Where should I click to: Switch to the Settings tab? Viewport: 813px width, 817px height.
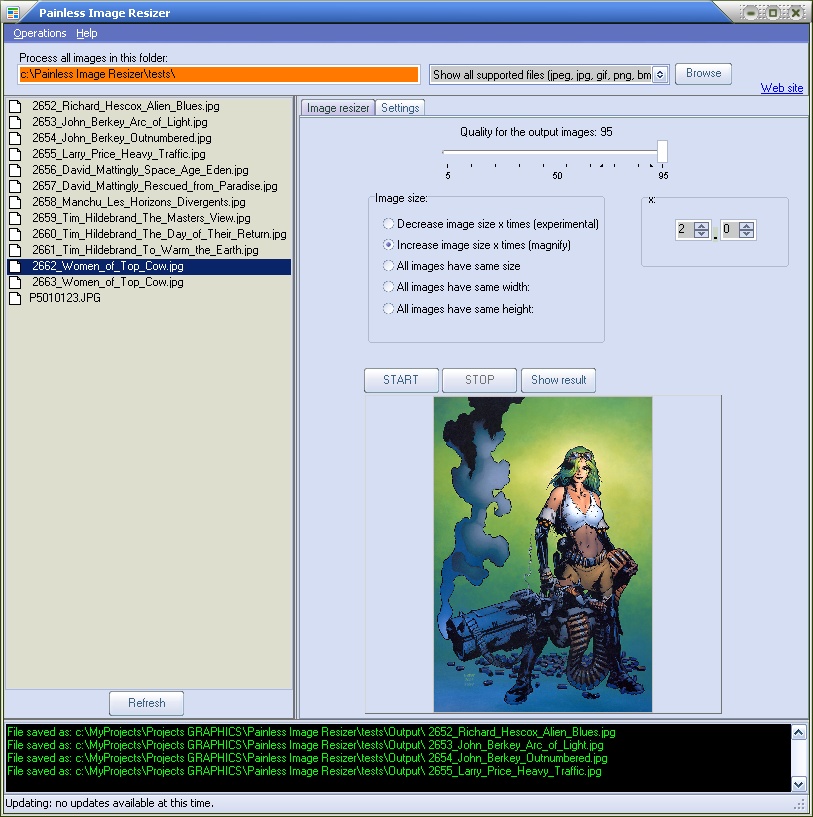pyautogui.click(x=400, y=108)
